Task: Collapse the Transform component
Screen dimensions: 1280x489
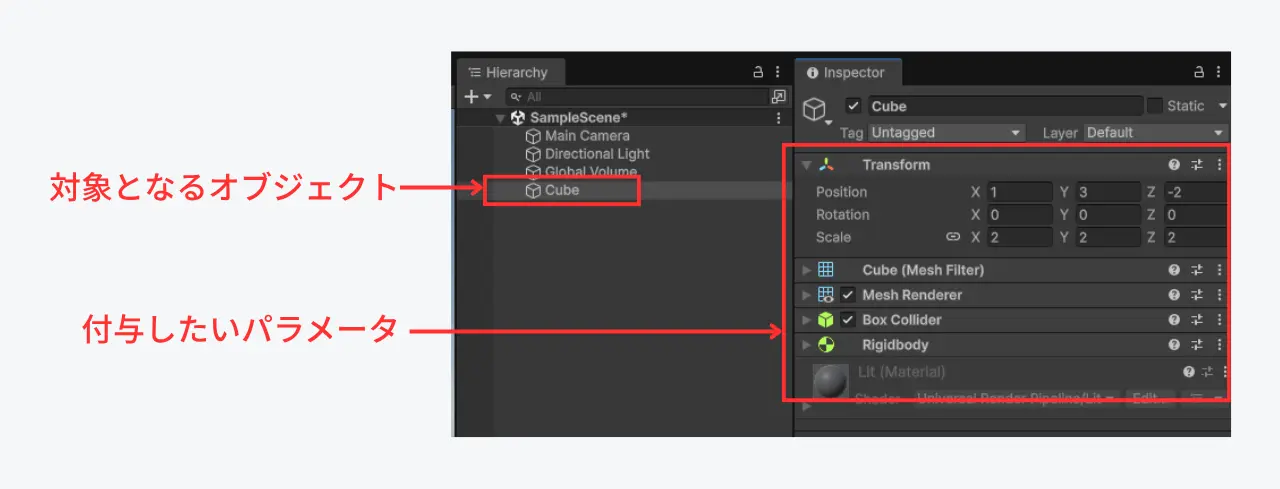Action: point(806,165)
